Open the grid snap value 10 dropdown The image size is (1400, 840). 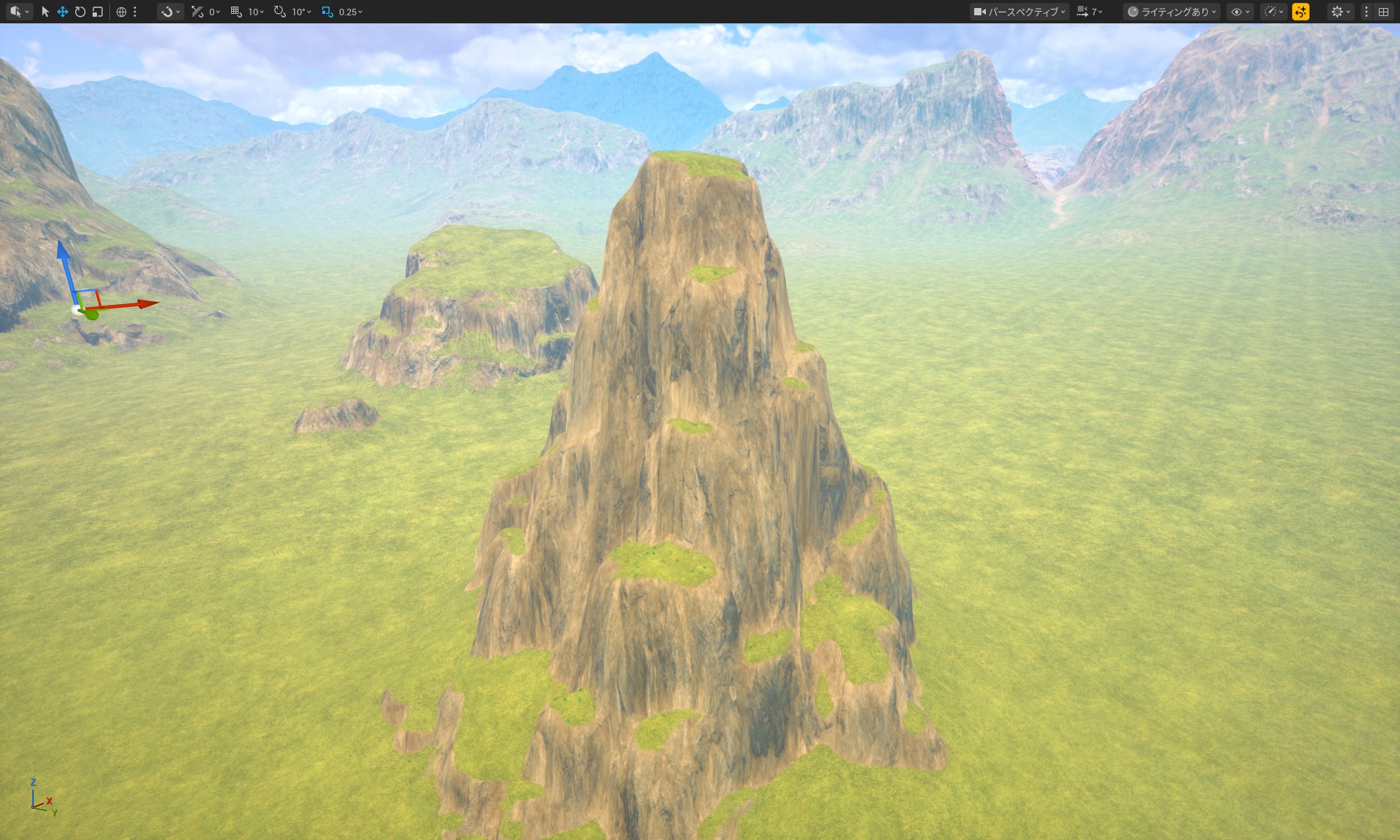click(x=252, y=12)
